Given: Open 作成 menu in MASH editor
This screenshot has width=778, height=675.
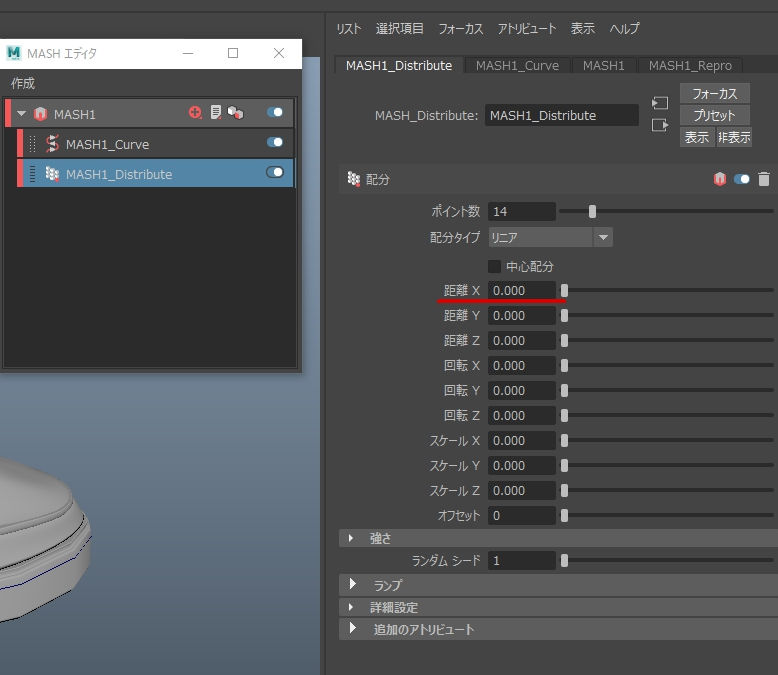Looking at the screenshot, I should coord(23,83).
